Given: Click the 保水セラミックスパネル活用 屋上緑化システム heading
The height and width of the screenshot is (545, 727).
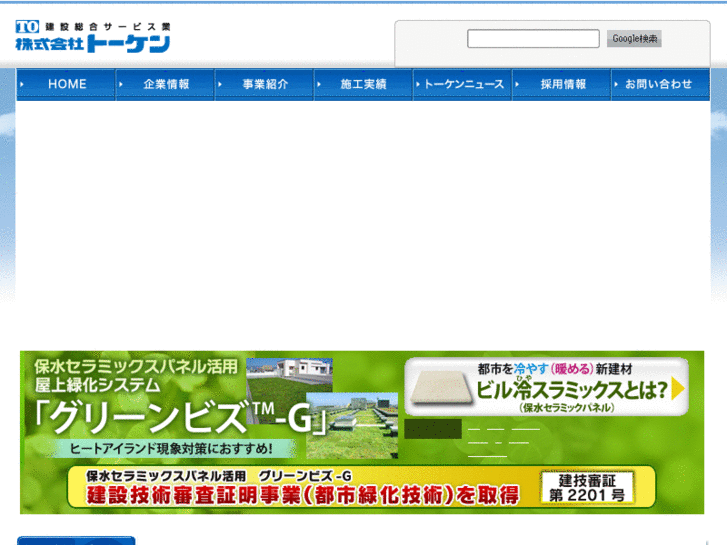Looking at the screenshot, I should [135, 376].
